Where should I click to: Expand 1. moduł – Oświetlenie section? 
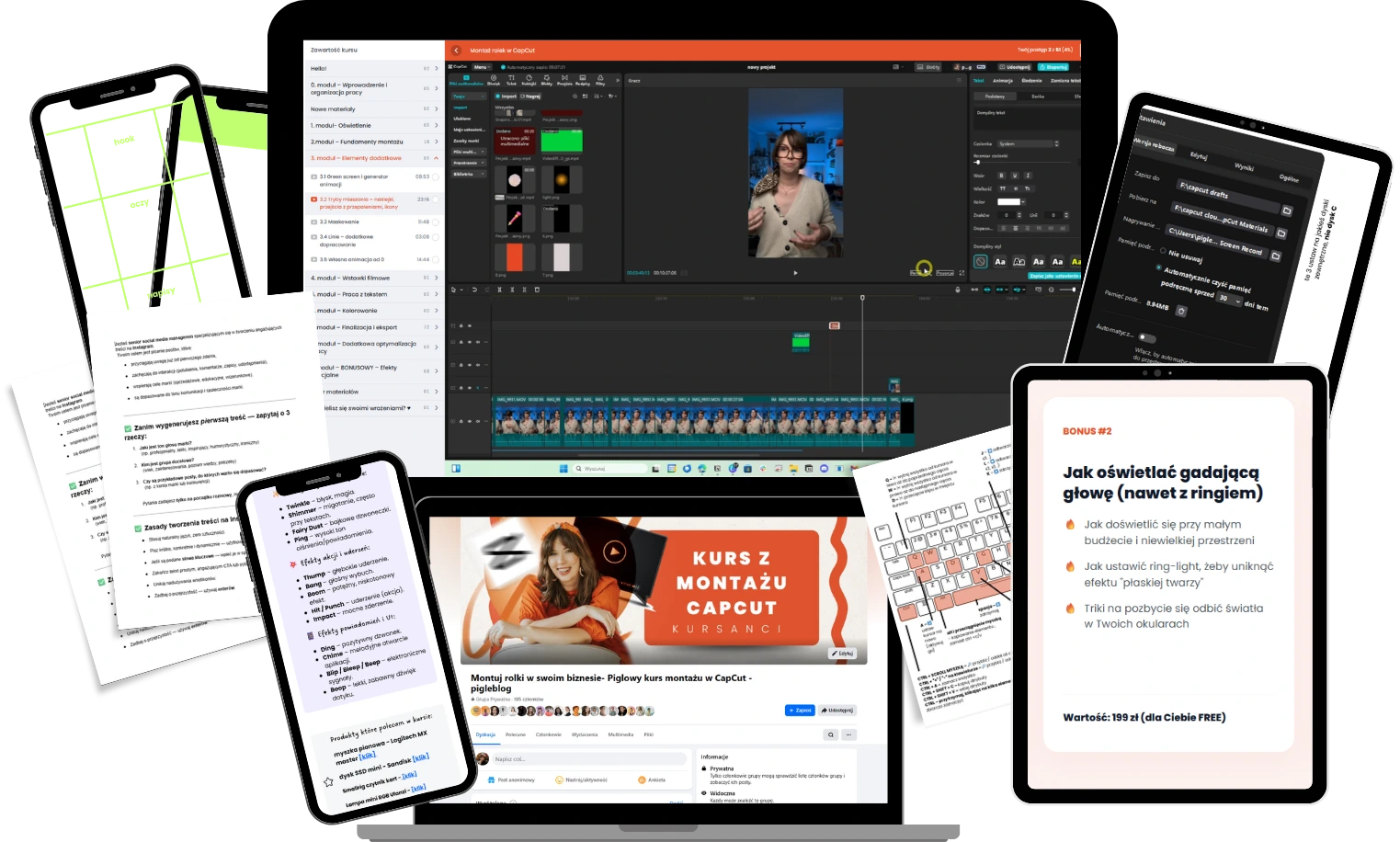[436, 125]
